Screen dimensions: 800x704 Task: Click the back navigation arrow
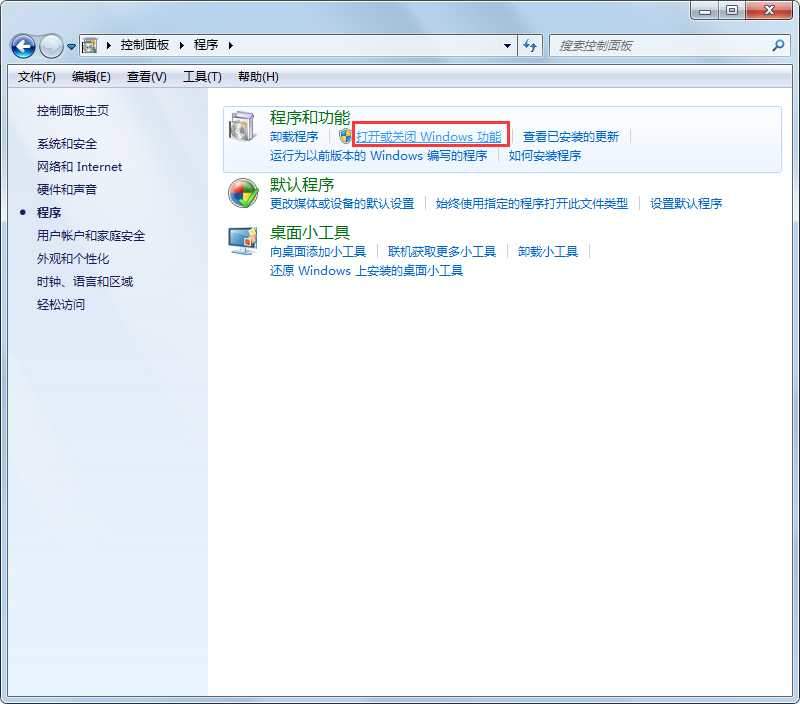[x=22, y=45]
